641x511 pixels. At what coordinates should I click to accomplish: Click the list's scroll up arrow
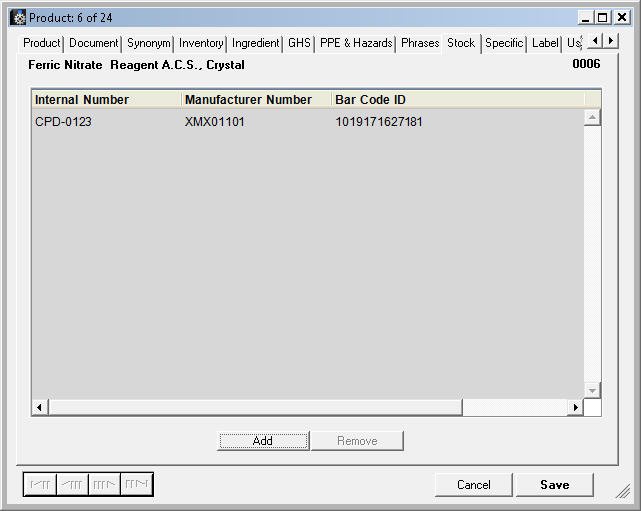(x=592, y=118)
